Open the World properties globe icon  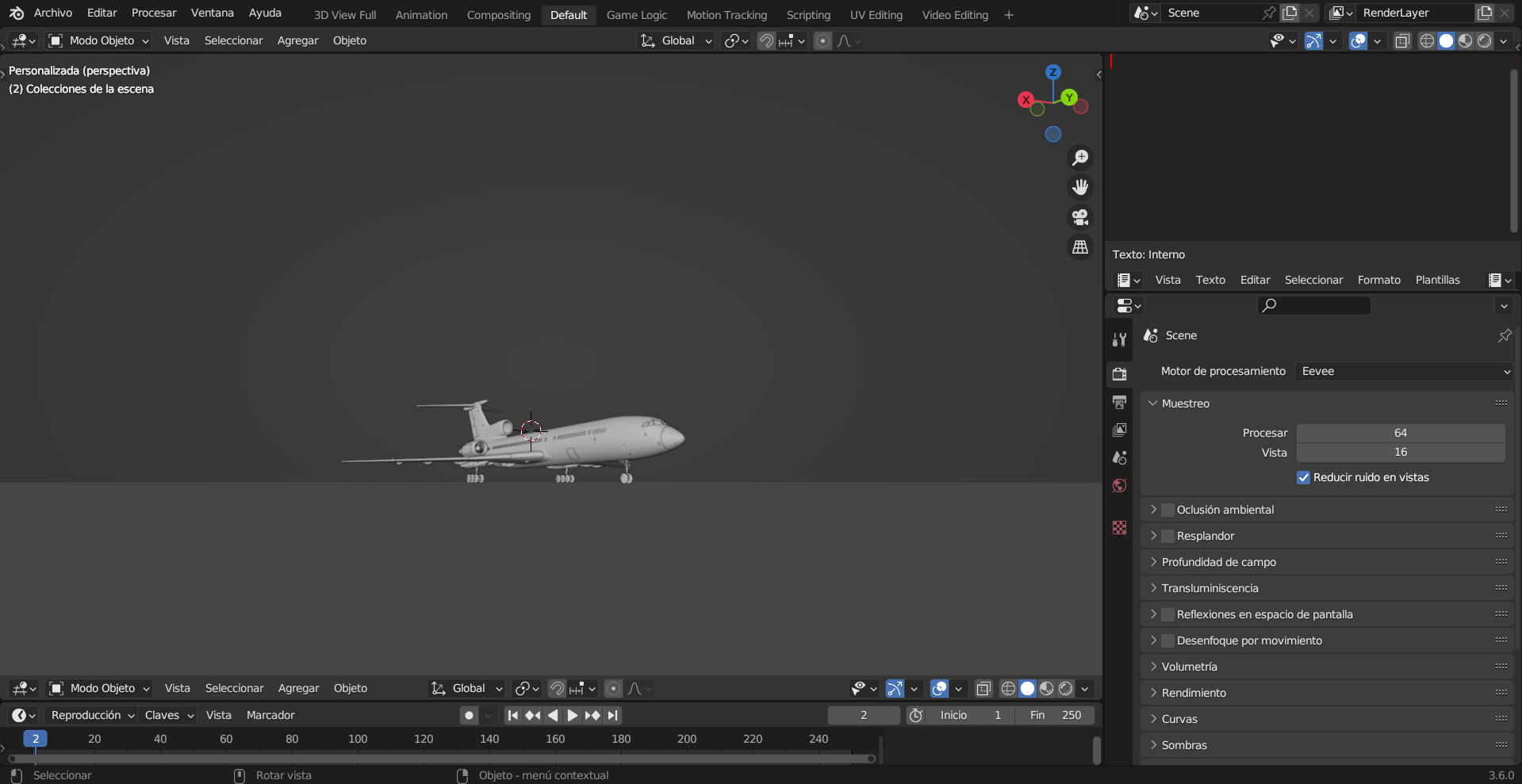[1119, 486]
